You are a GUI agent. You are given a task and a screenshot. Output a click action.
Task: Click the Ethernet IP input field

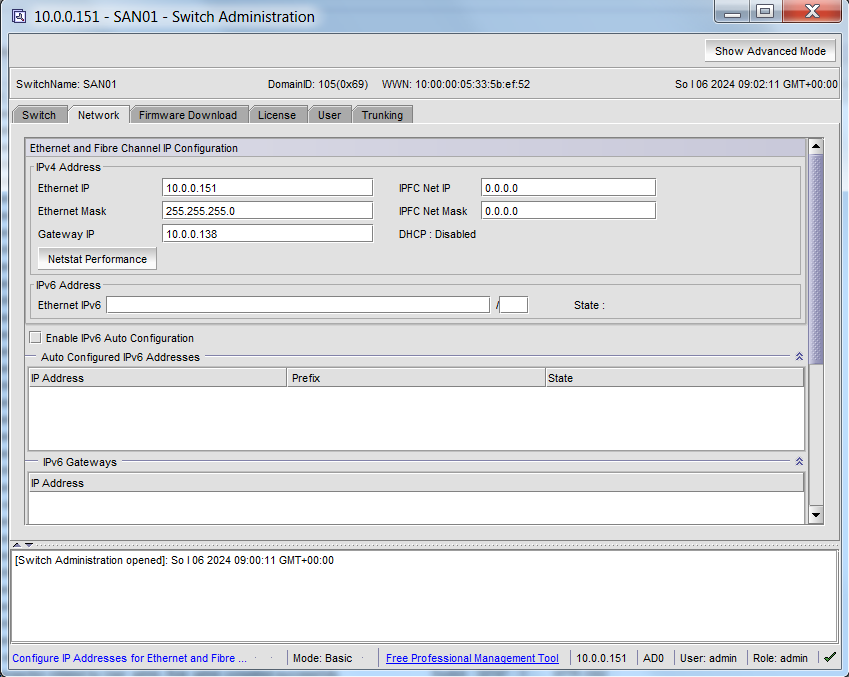(x=267, y=188)
